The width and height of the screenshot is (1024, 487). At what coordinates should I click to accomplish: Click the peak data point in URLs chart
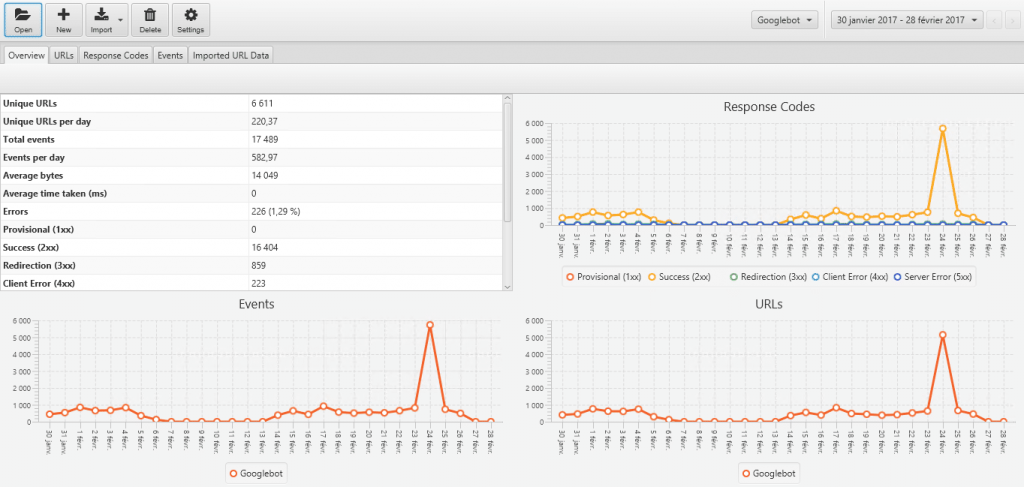(x=942, y=335)
